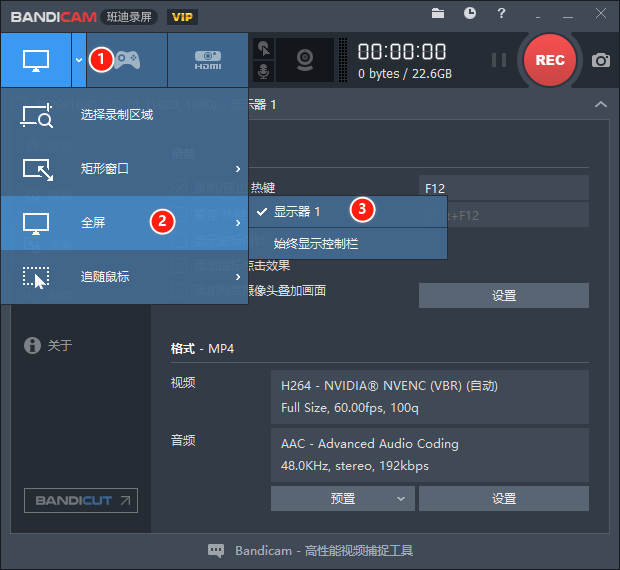The height and width of the screenshot is (570, 620).
Task: Take a screenshot with the camera icon
Action: click(x=601, y=60)
